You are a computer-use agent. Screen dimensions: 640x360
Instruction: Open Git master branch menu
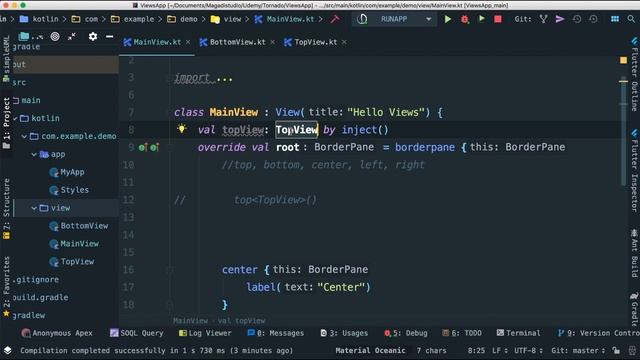(x=578, y=350)
